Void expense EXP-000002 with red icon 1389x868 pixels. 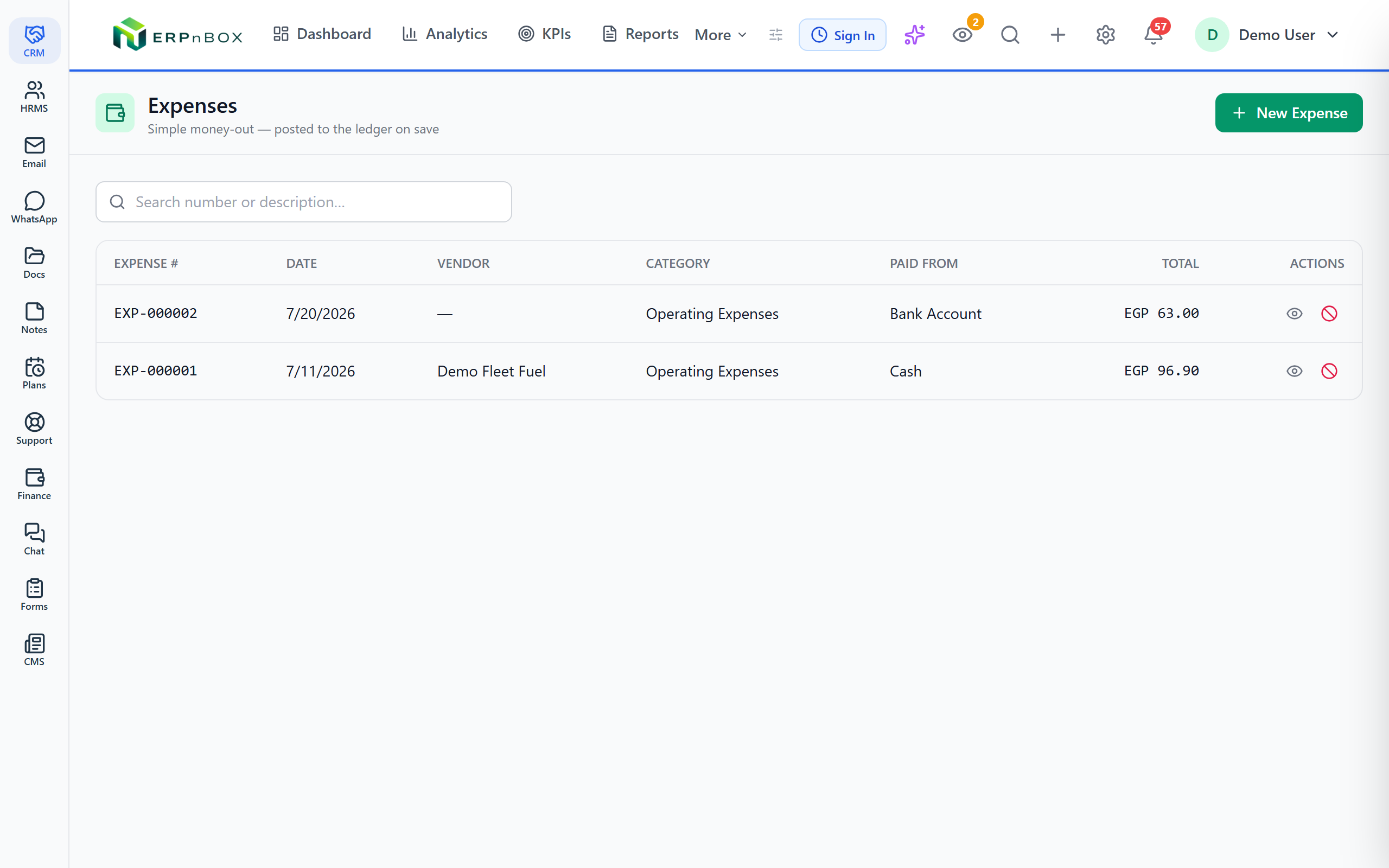click(x=1329, y=314)
